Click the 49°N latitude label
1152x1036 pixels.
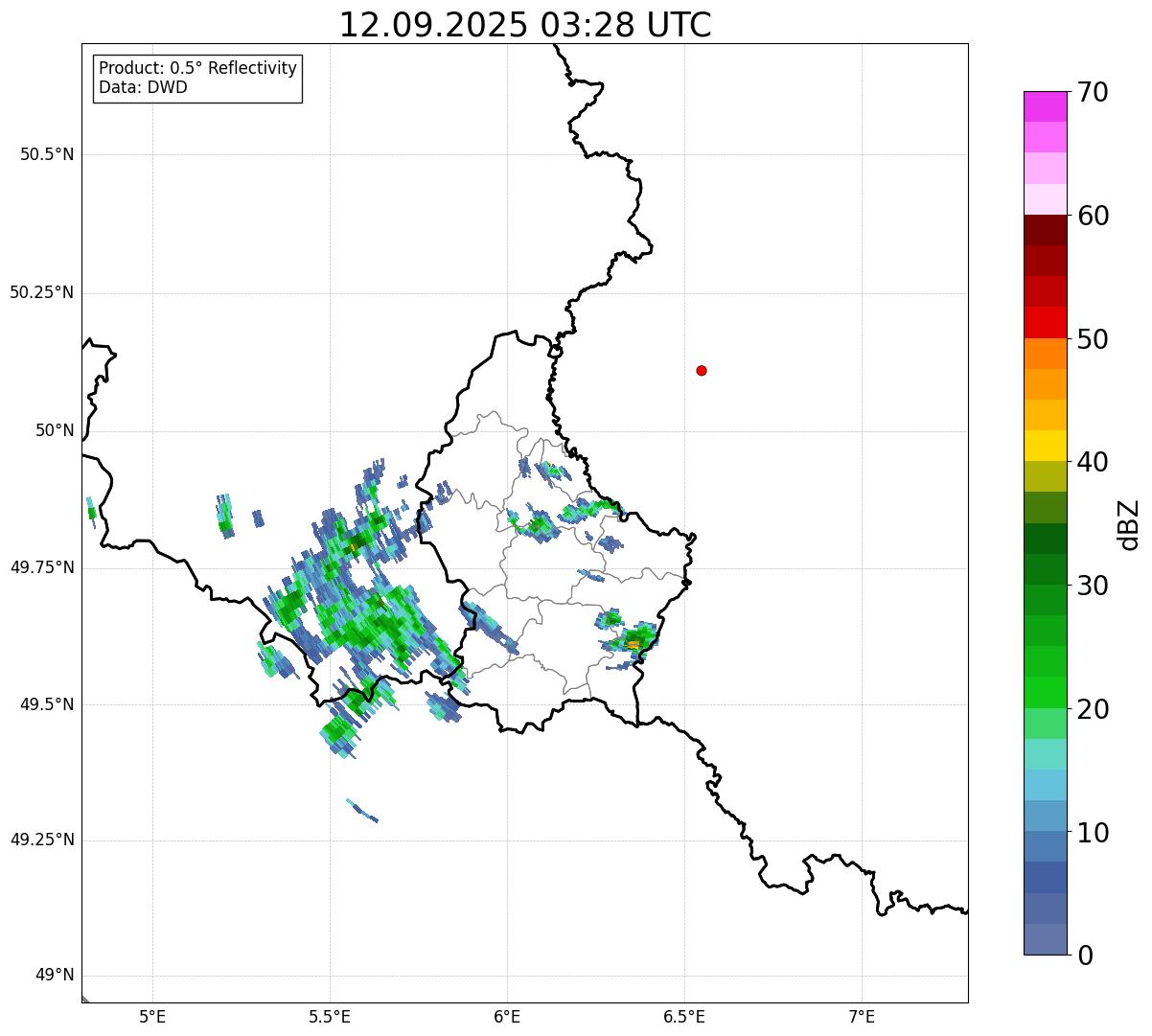(55, 976)
